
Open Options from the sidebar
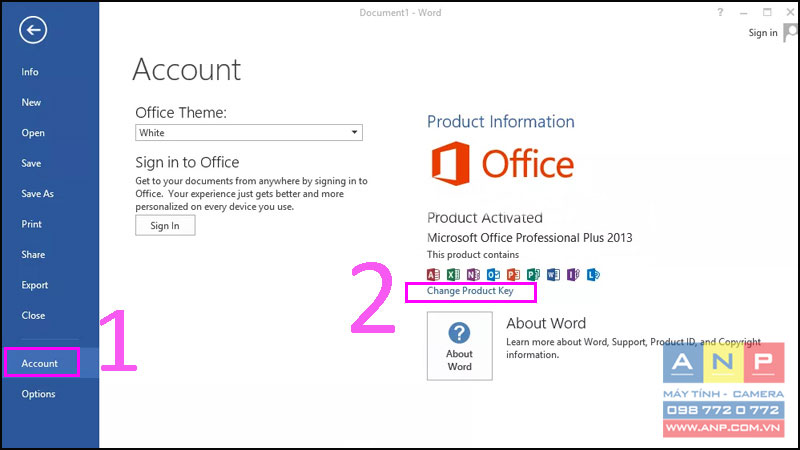(x=38, y=394)
